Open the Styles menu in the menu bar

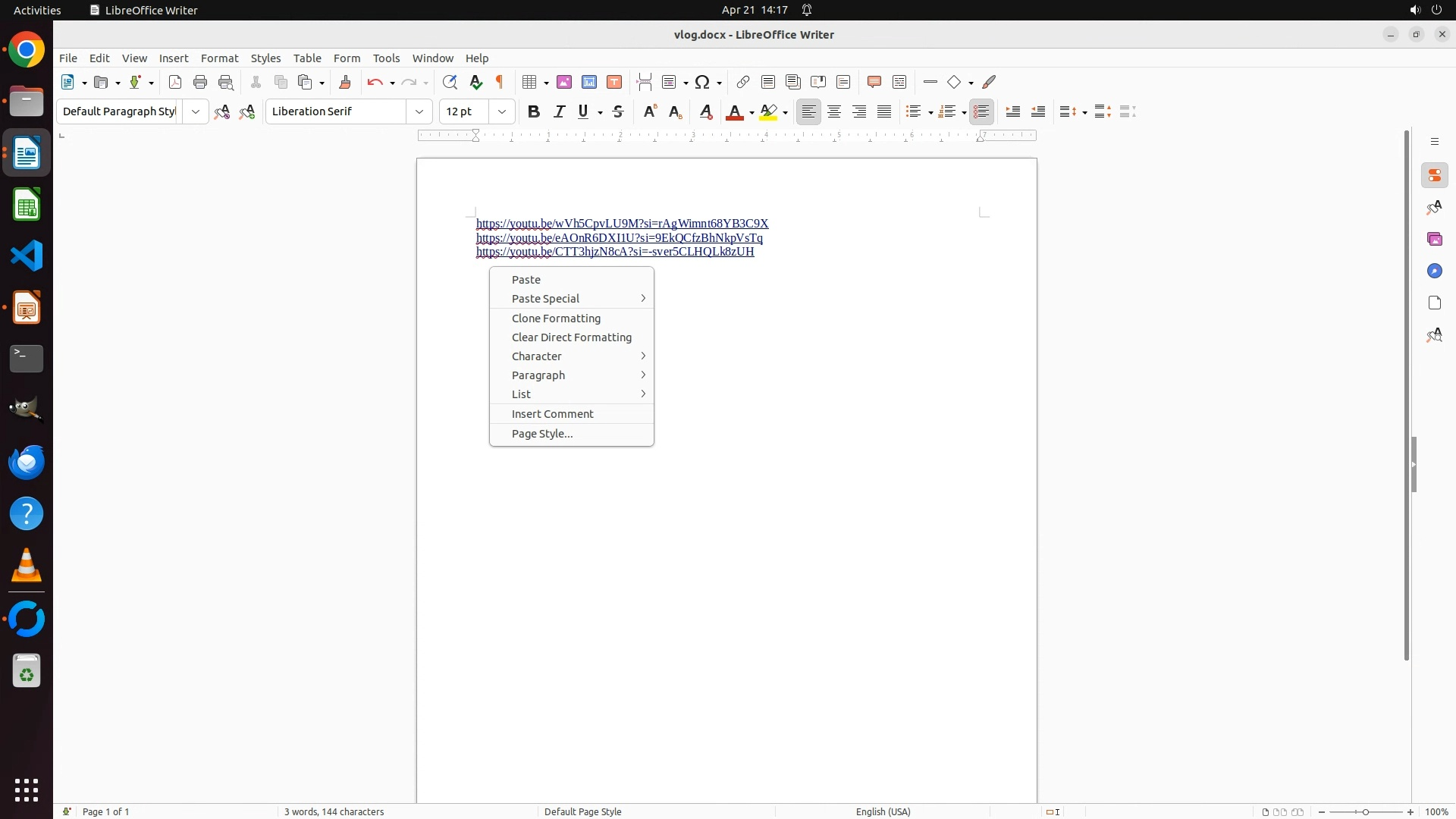[x=265, y=58]
